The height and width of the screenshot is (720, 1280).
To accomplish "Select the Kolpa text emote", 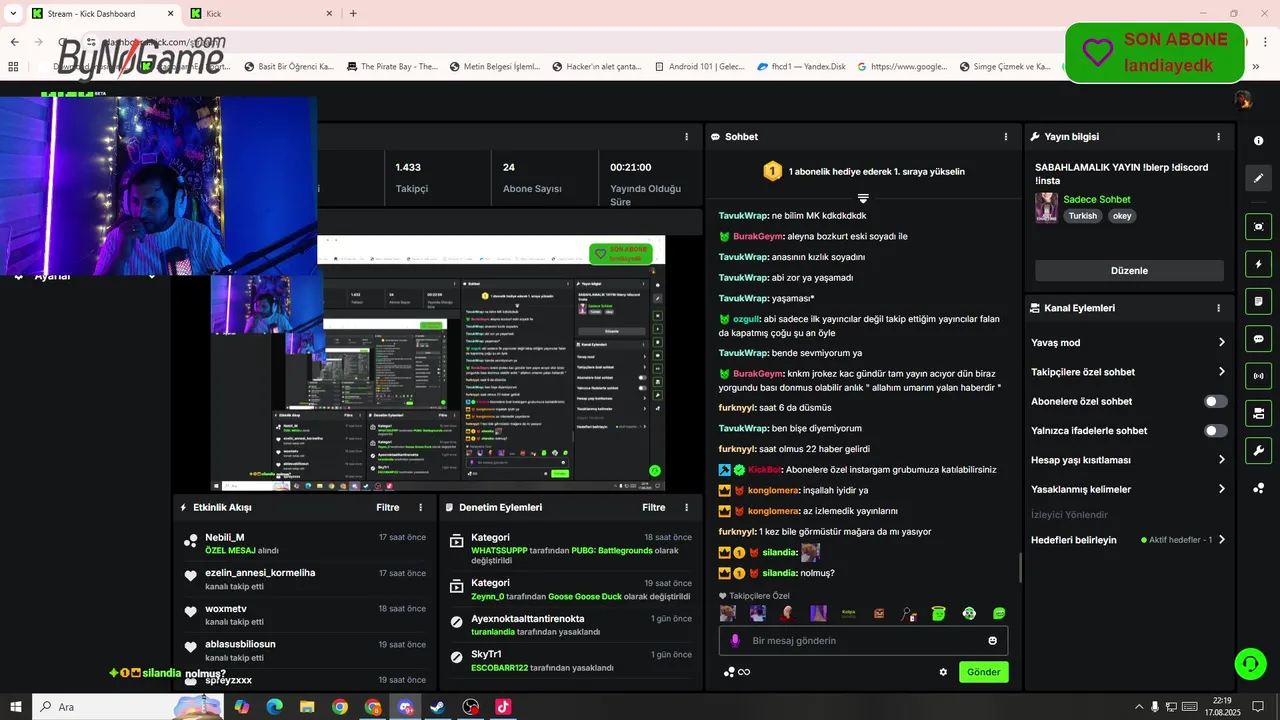I will (x=848, y=613).
